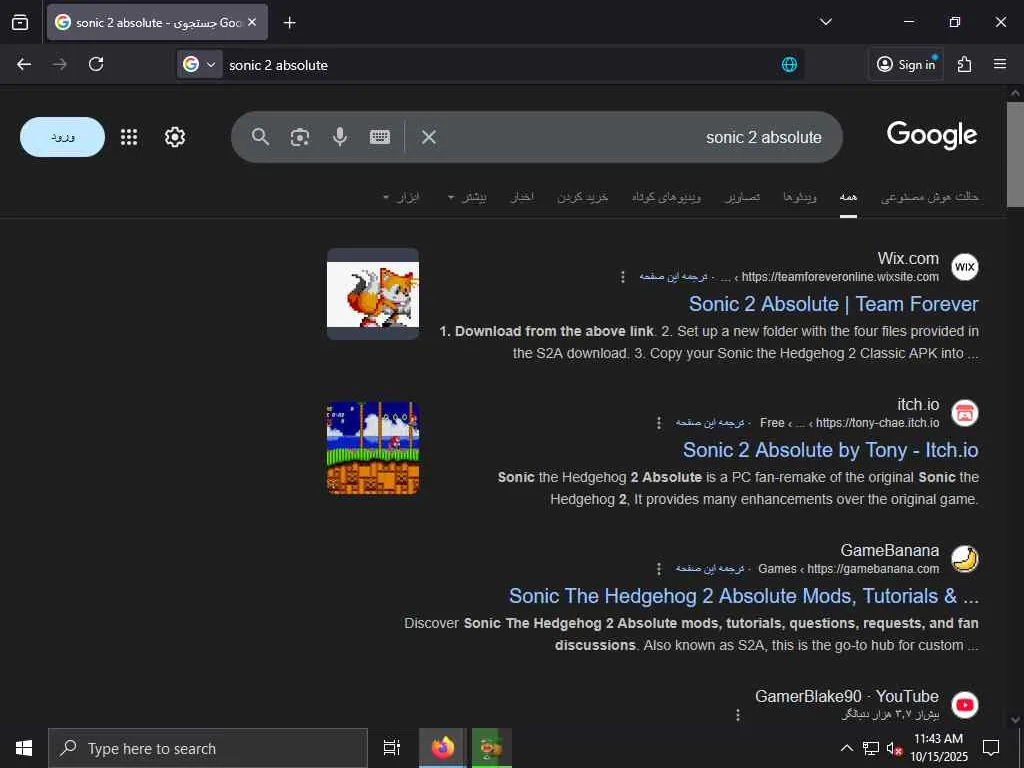This screenshot has height=768, width=1024.
Task: Open the Firefox hamburger menu
Action: [x=1000, y=64]
